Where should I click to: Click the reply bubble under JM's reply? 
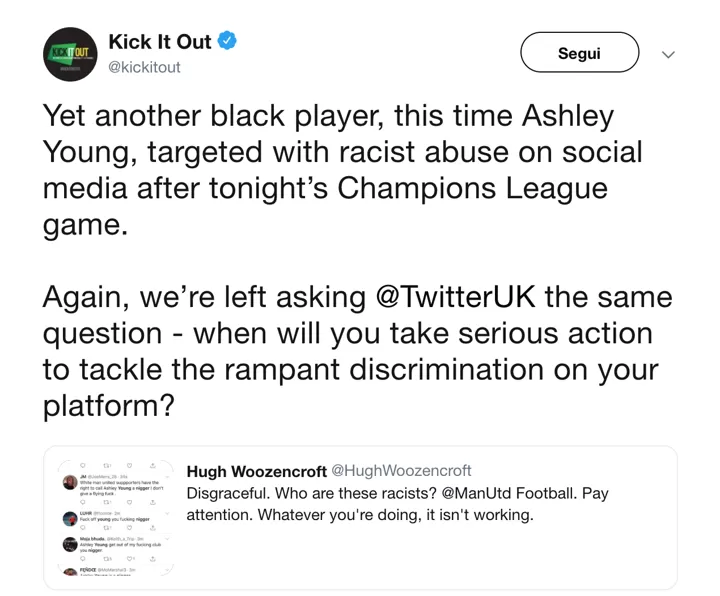point(83,502)
